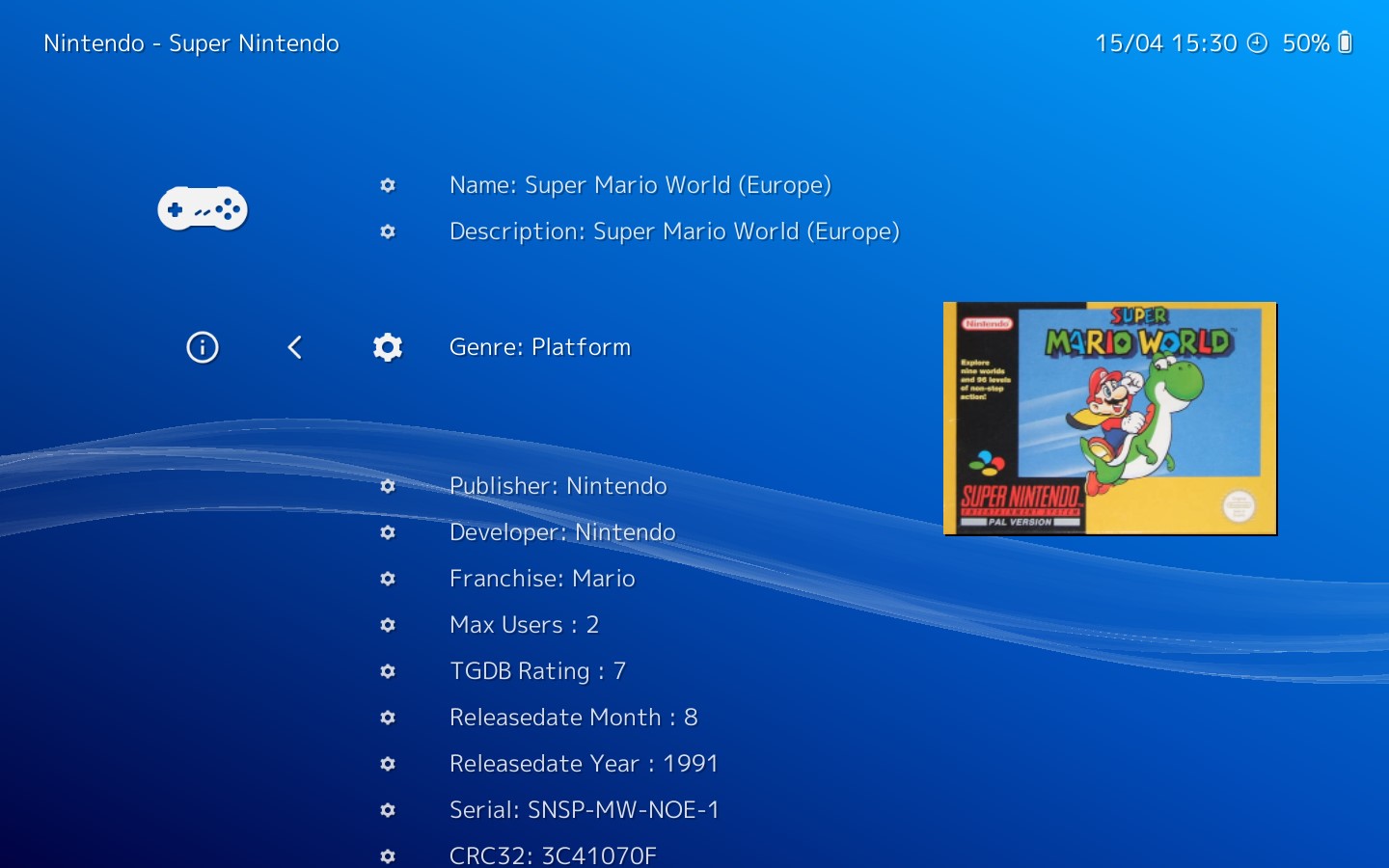This screenshot has width=1389, height=868.
Task: Select the large Genre settings gear
Action: [387, 347]
